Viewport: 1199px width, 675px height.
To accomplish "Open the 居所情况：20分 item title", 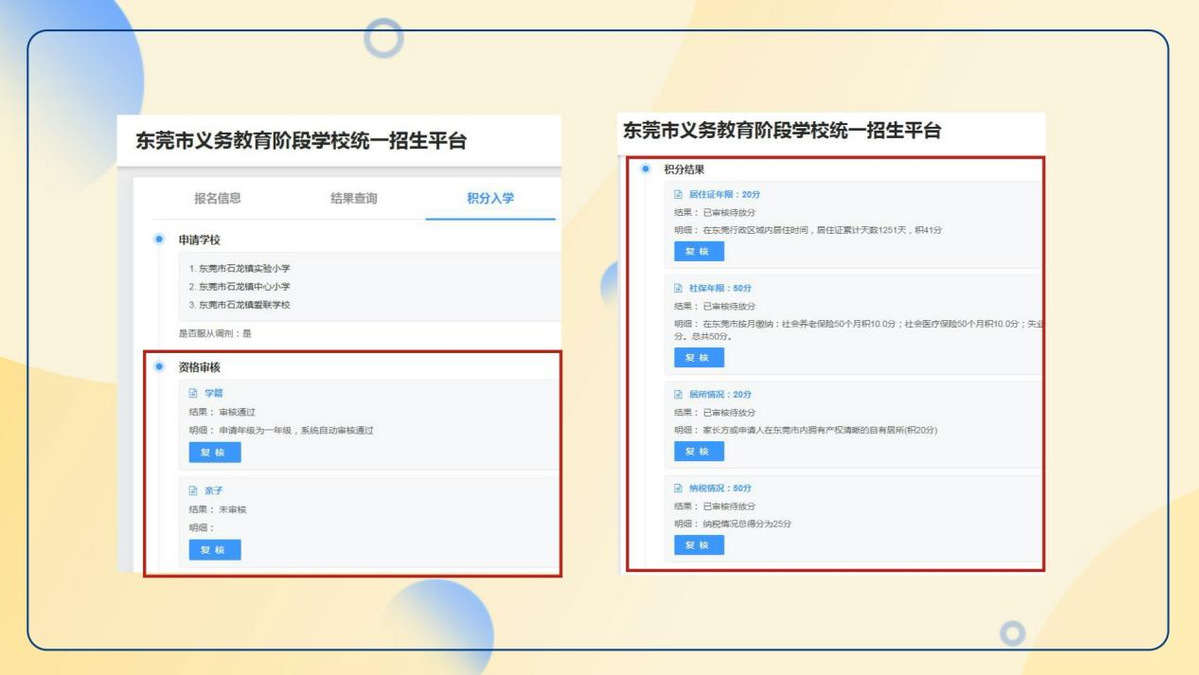I will [720, 394].
